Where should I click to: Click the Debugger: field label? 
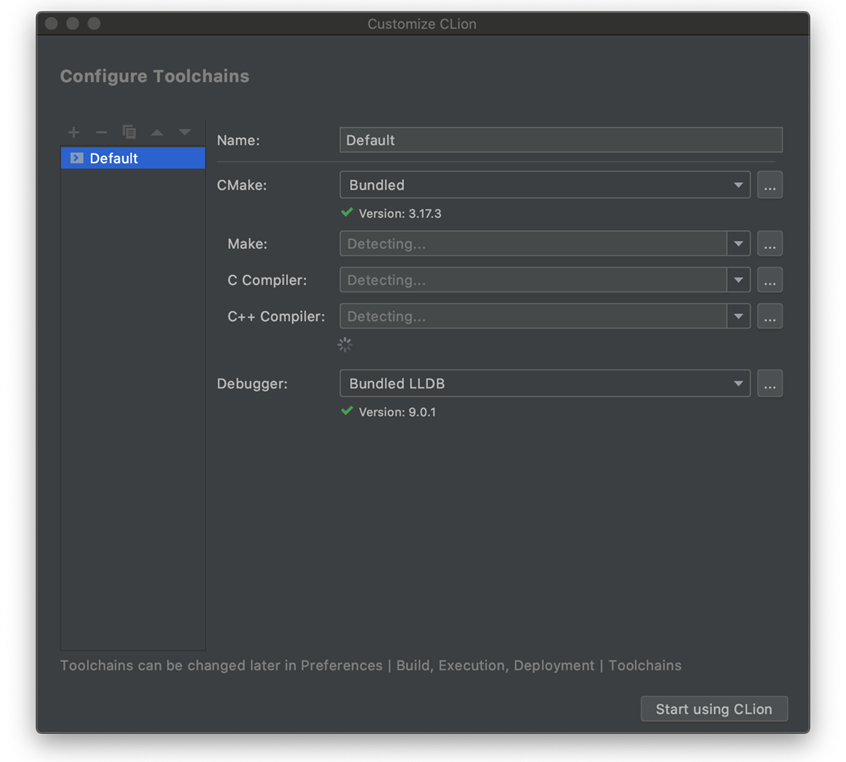252,384
